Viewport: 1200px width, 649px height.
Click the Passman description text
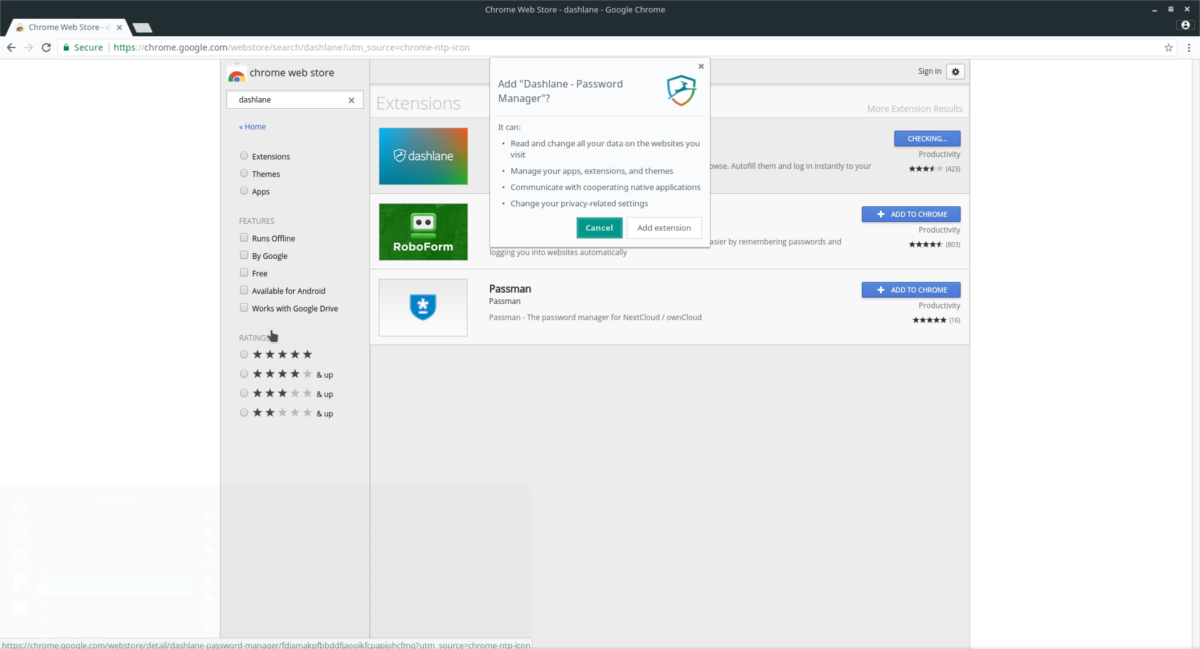tap(596, 318)
